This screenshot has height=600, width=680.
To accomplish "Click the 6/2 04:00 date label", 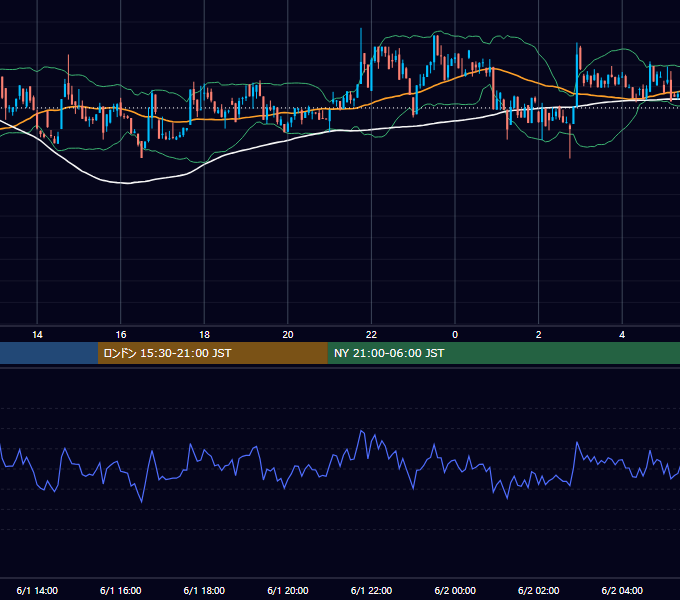I will 622,590.
